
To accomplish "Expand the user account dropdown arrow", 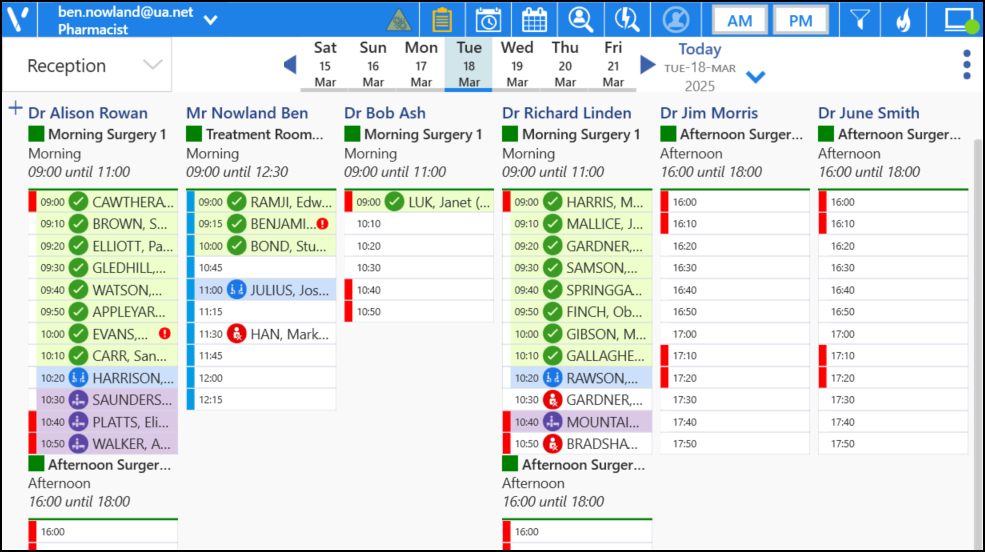I will (210, 20).
